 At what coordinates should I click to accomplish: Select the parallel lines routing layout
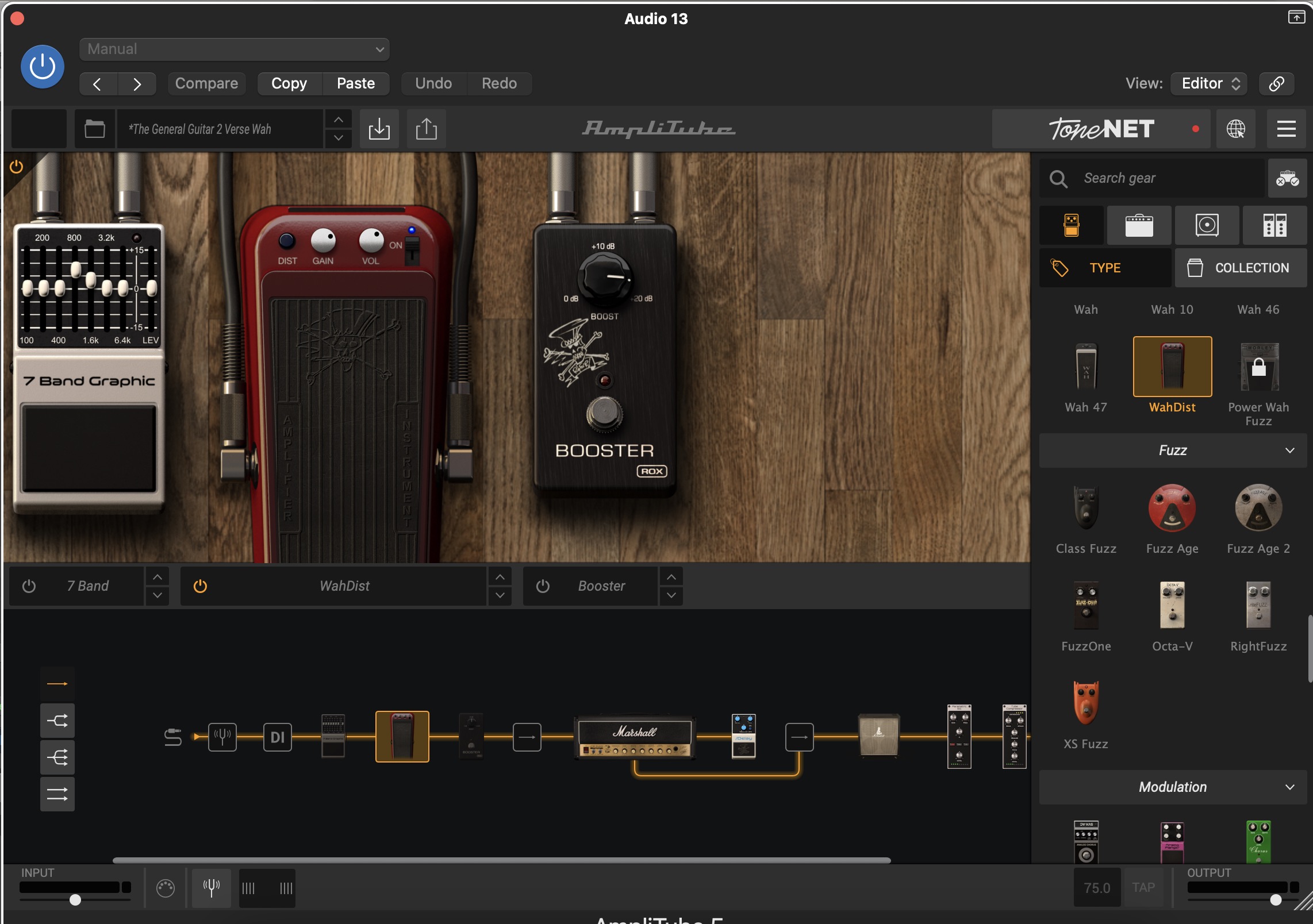click(57, 794)
